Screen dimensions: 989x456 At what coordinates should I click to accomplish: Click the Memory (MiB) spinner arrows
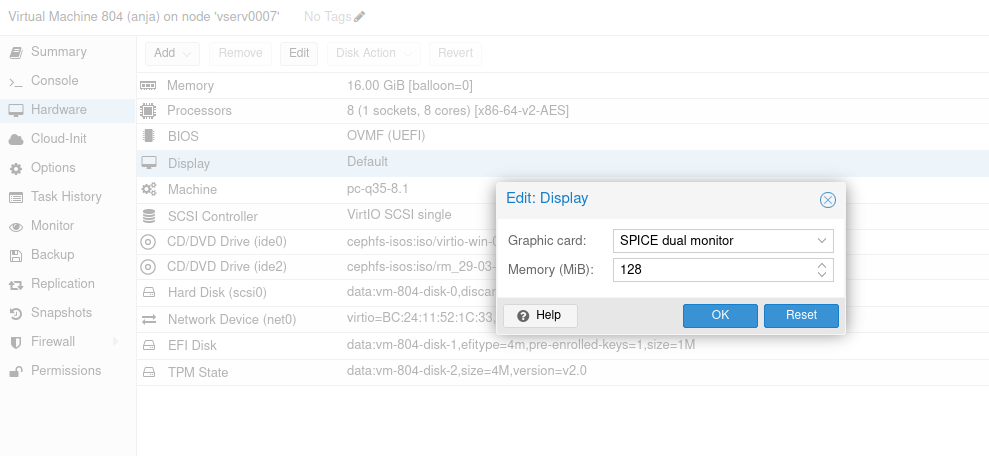821,270
